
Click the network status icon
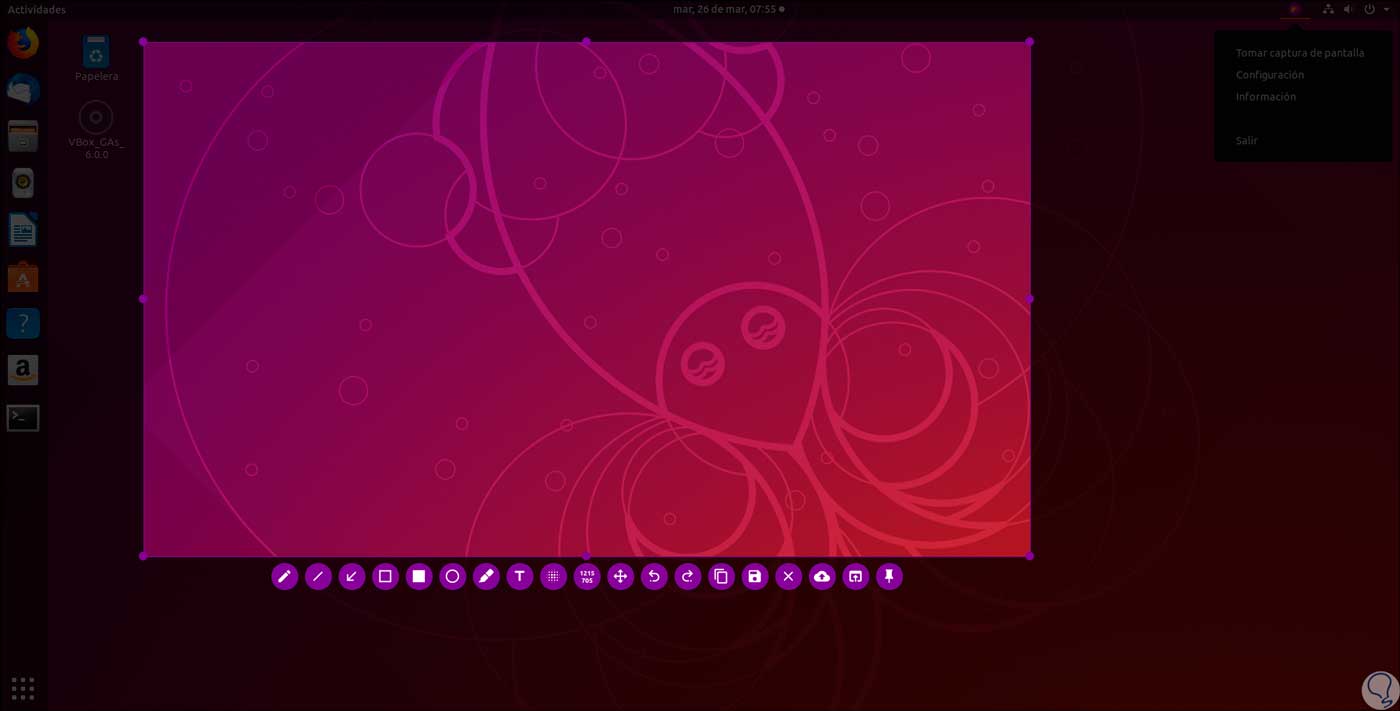click(1328, 9)
